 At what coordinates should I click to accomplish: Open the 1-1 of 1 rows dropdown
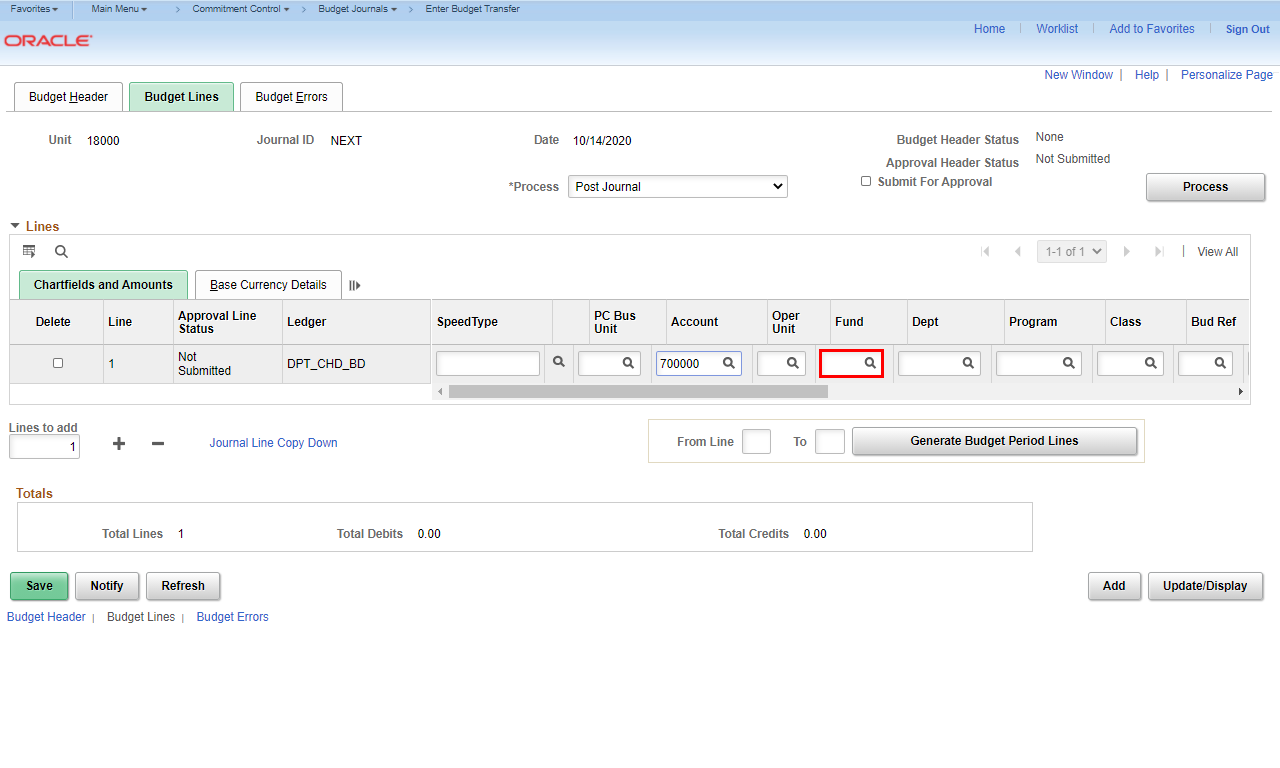coord(1071,252)
